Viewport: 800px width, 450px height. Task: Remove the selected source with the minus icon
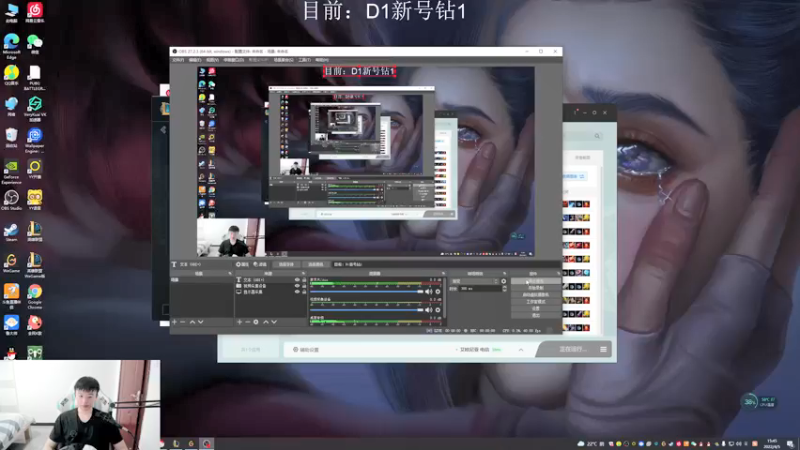click(x=247, y=322)
